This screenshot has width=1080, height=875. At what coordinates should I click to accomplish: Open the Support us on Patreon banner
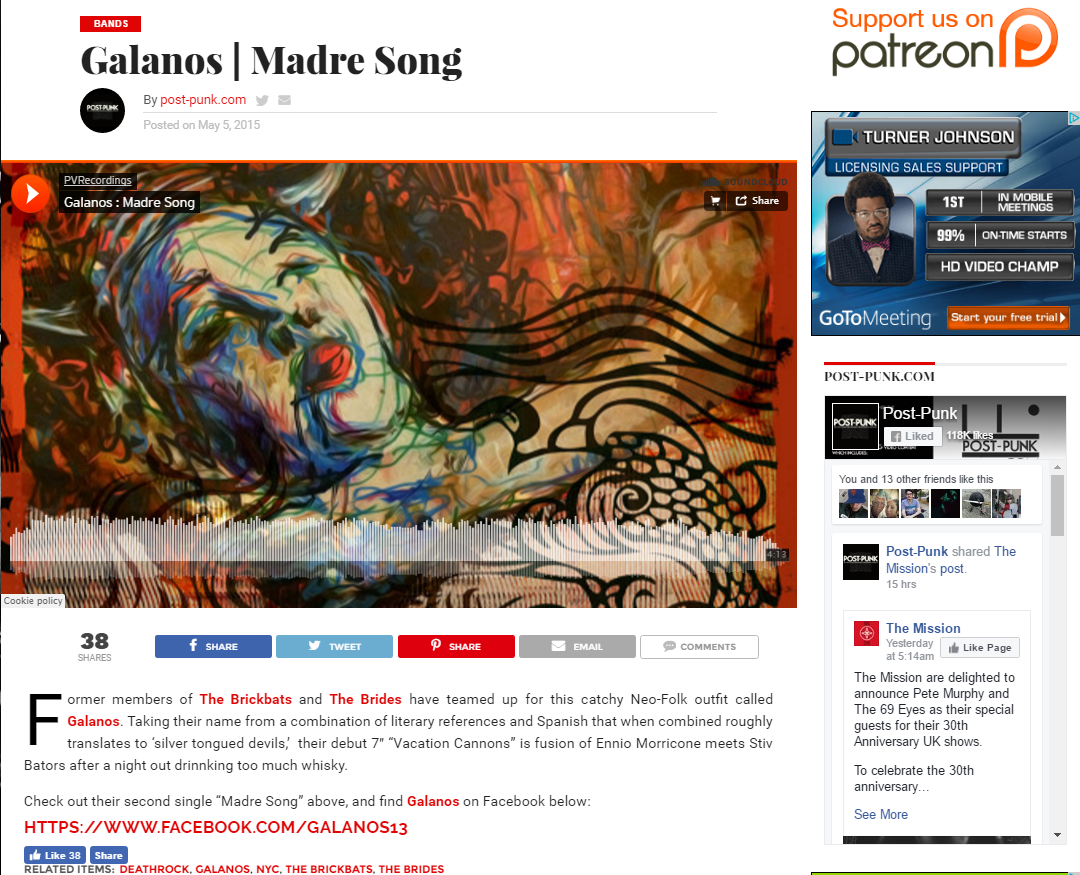pos(945,41)
